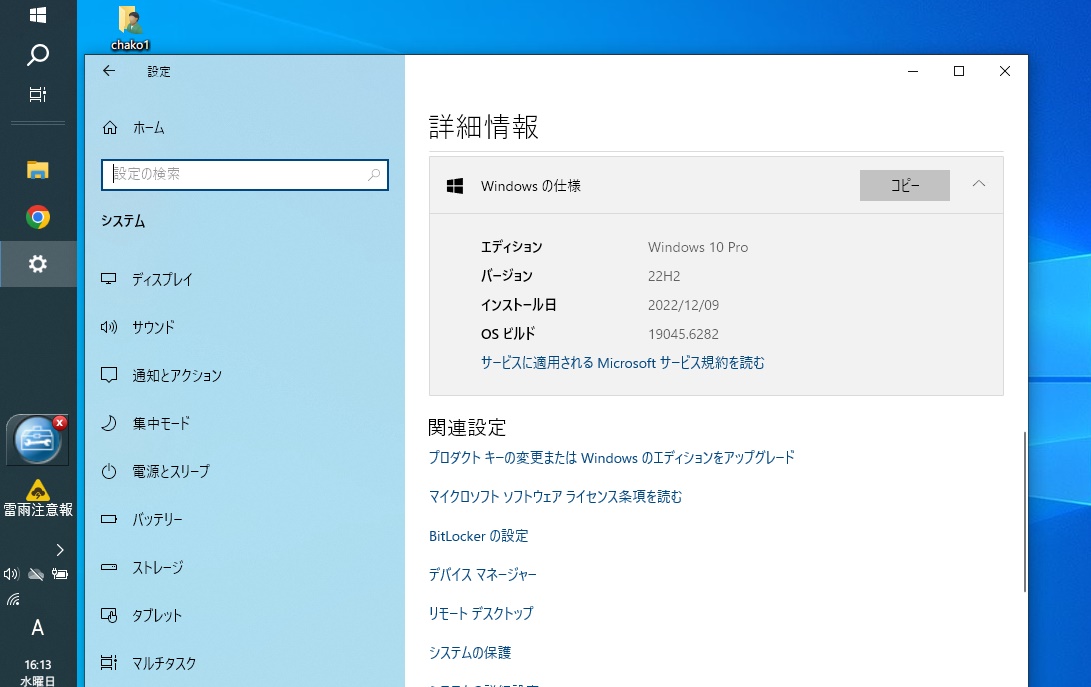Click the search magnifier in the Settings box
The image size is (1091, 687).
pyautogui.click(x=374, y=175)
